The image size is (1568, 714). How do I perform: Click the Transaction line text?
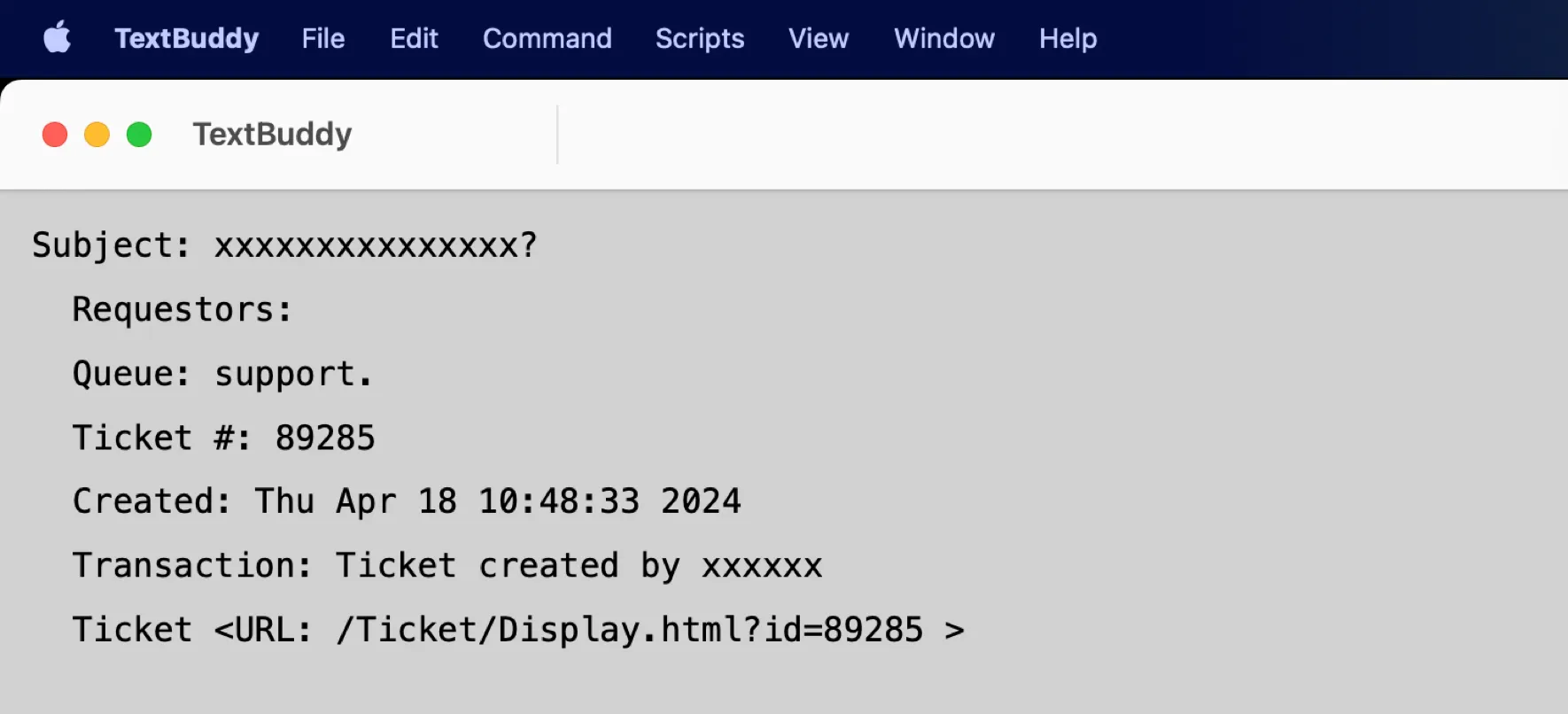tap(447, 564)
